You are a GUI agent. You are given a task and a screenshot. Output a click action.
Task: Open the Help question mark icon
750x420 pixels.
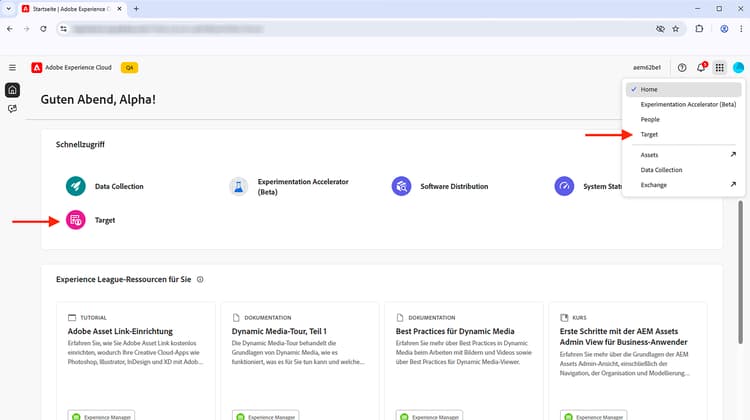[x=682, y=68]
